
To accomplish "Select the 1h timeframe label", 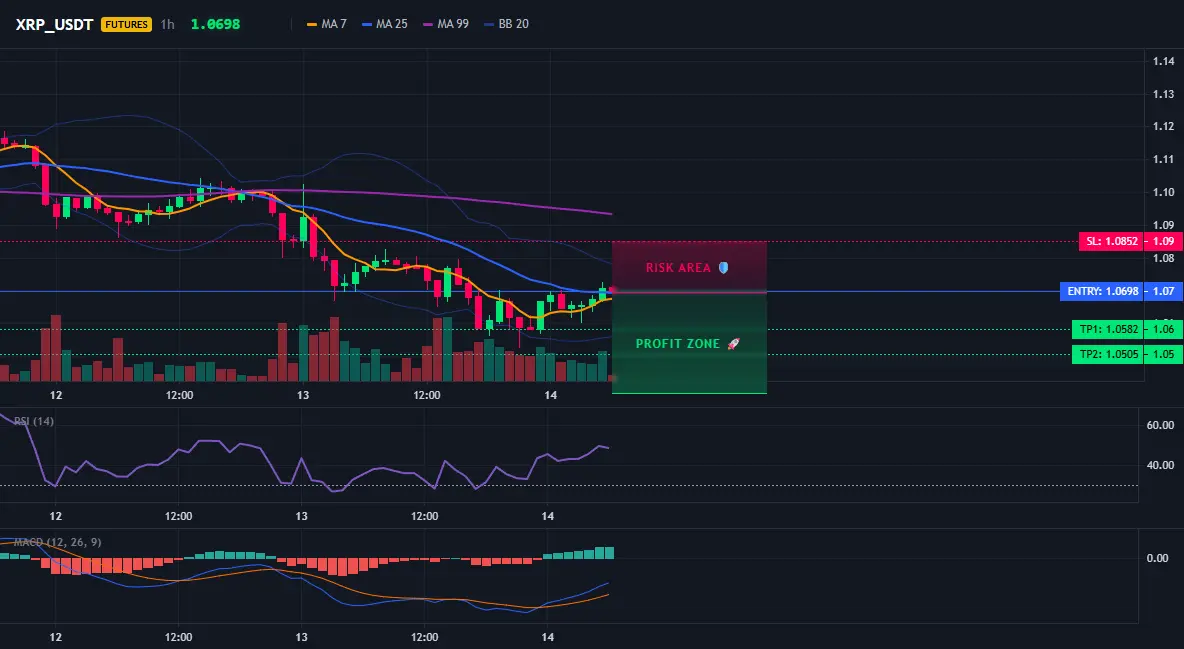I will tap(168, 24).
